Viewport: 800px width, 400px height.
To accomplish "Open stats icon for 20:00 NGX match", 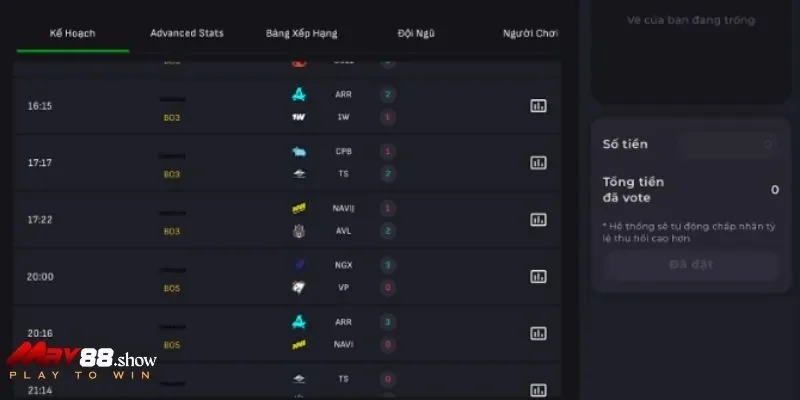I will tap(538, 277).
